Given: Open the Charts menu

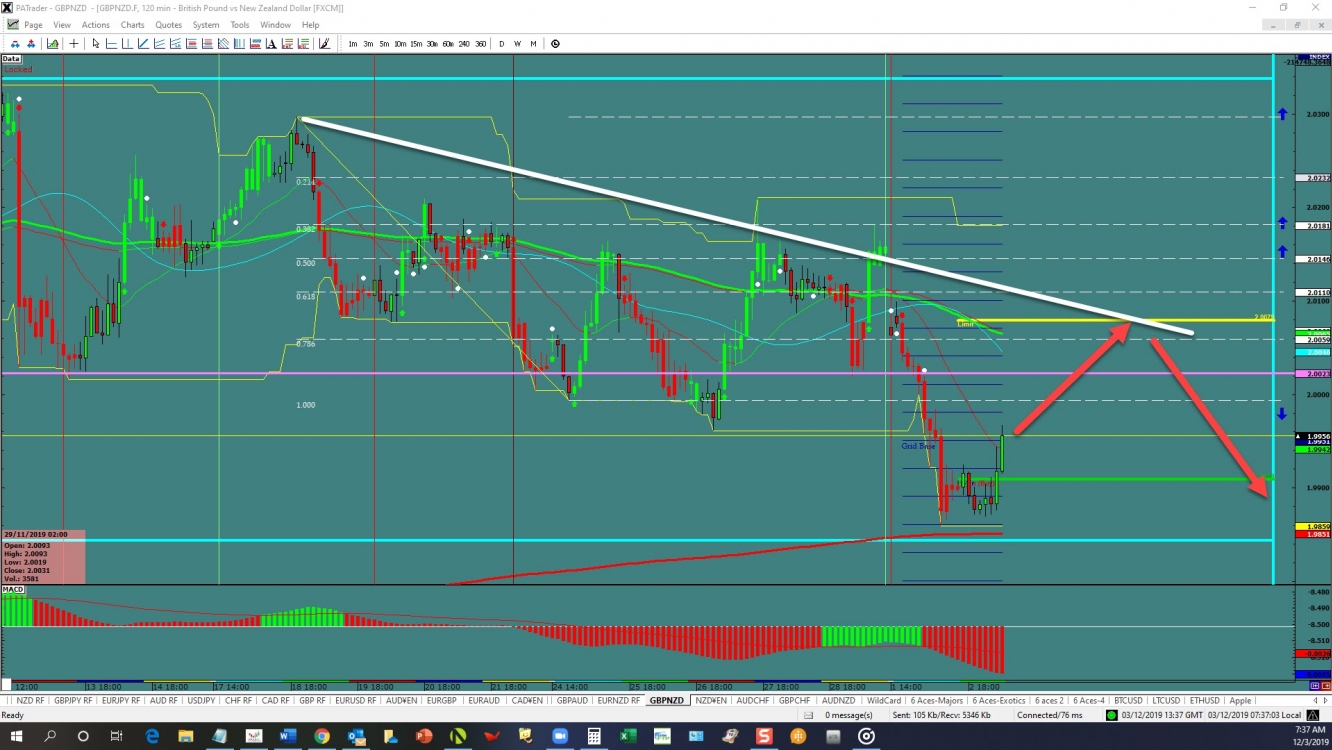Looking at the screenshot, I should point(132,25).
